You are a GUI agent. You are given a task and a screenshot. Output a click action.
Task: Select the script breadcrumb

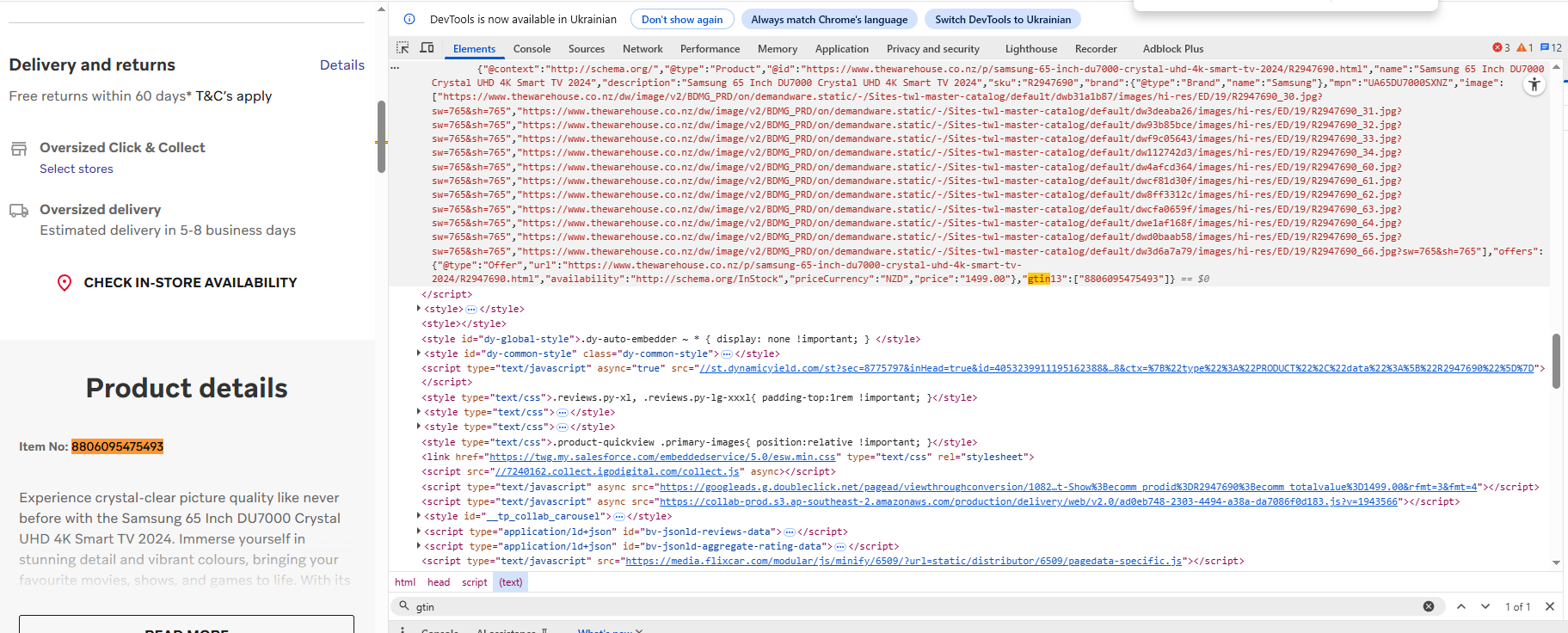click(x=475, y=582)
